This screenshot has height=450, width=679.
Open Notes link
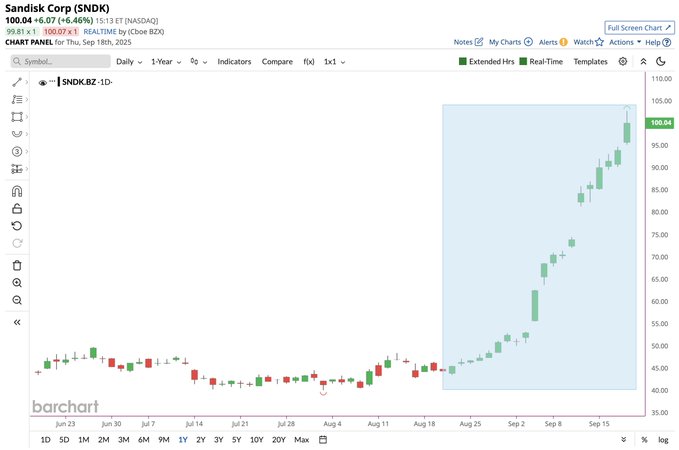pyautogui.click(x=468, y=42)
